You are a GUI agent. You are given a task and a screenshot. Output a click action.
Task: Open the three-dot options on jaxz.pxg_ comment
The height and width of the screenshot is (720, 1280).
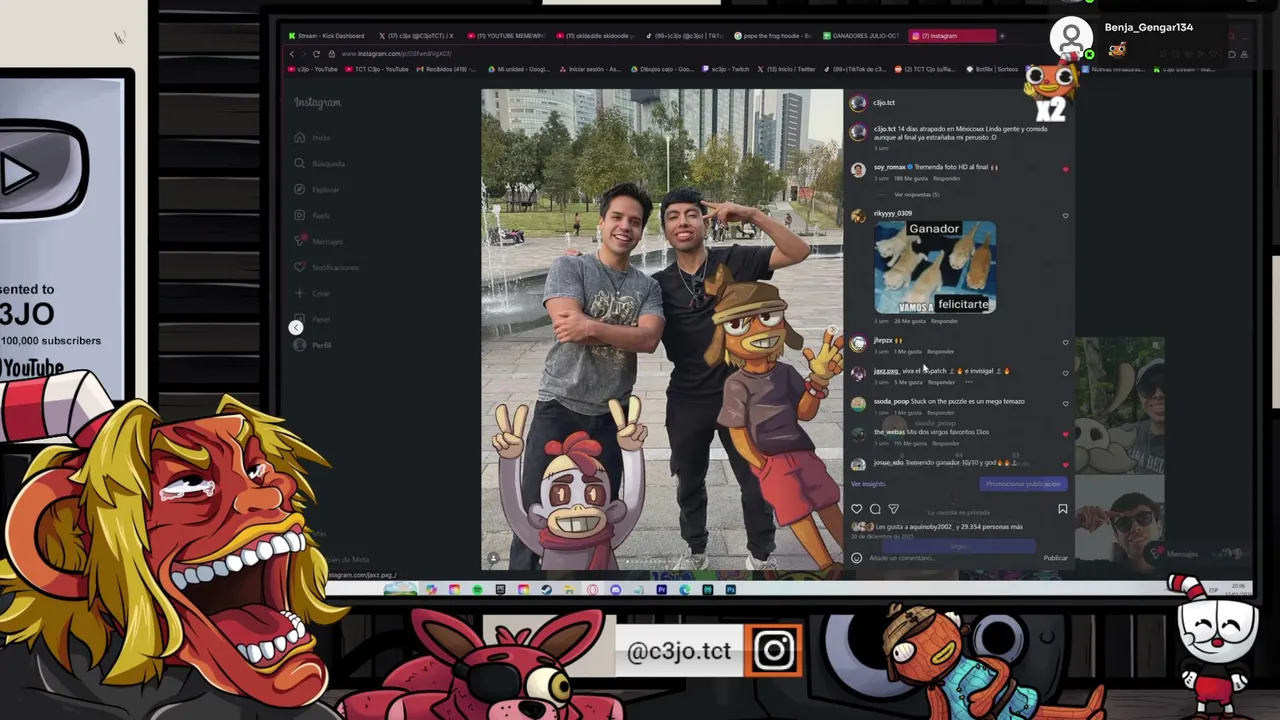(x=968, y=382)
